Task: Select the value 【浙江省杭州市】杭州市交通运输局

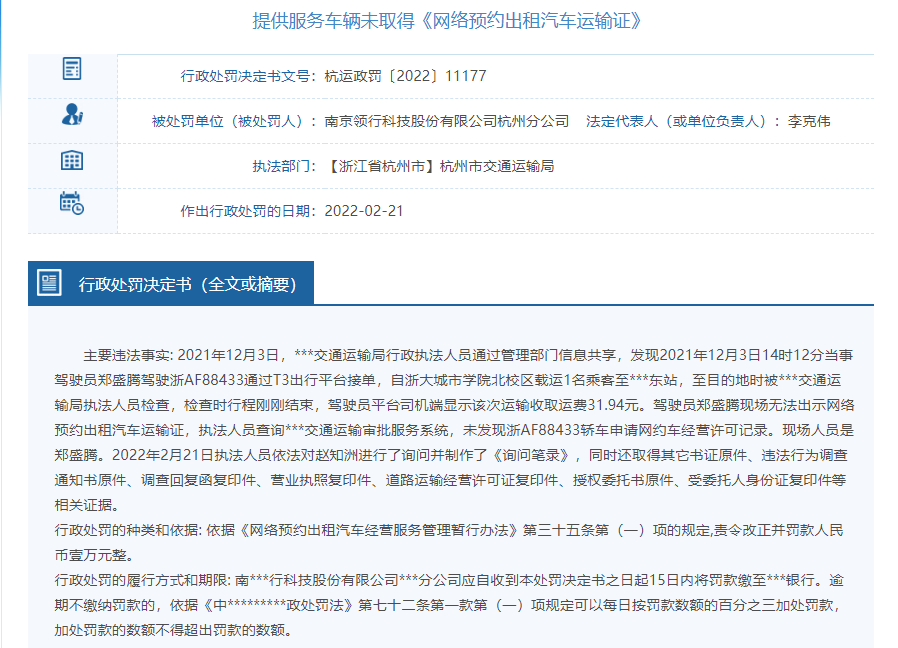Action: pos(439,167)
